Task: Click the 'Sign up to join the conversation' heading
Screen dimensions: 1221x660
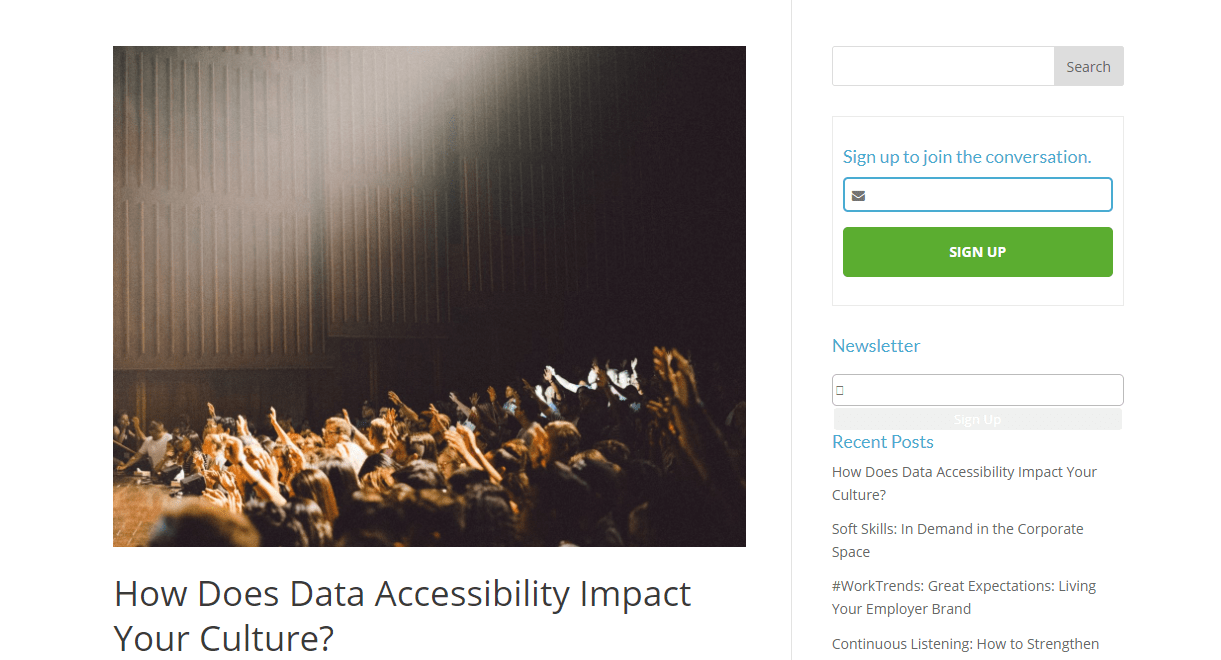Action: click(966, 157)
